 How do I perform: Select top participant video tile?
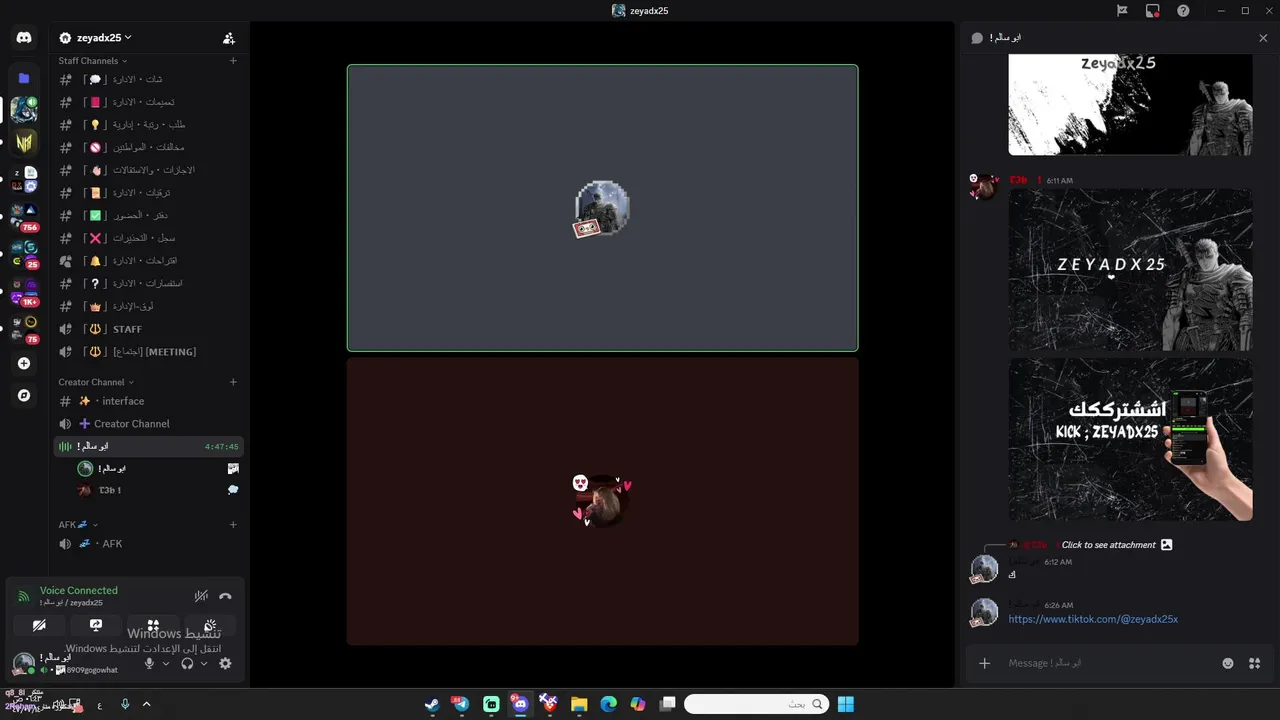(x=602, y=208)
